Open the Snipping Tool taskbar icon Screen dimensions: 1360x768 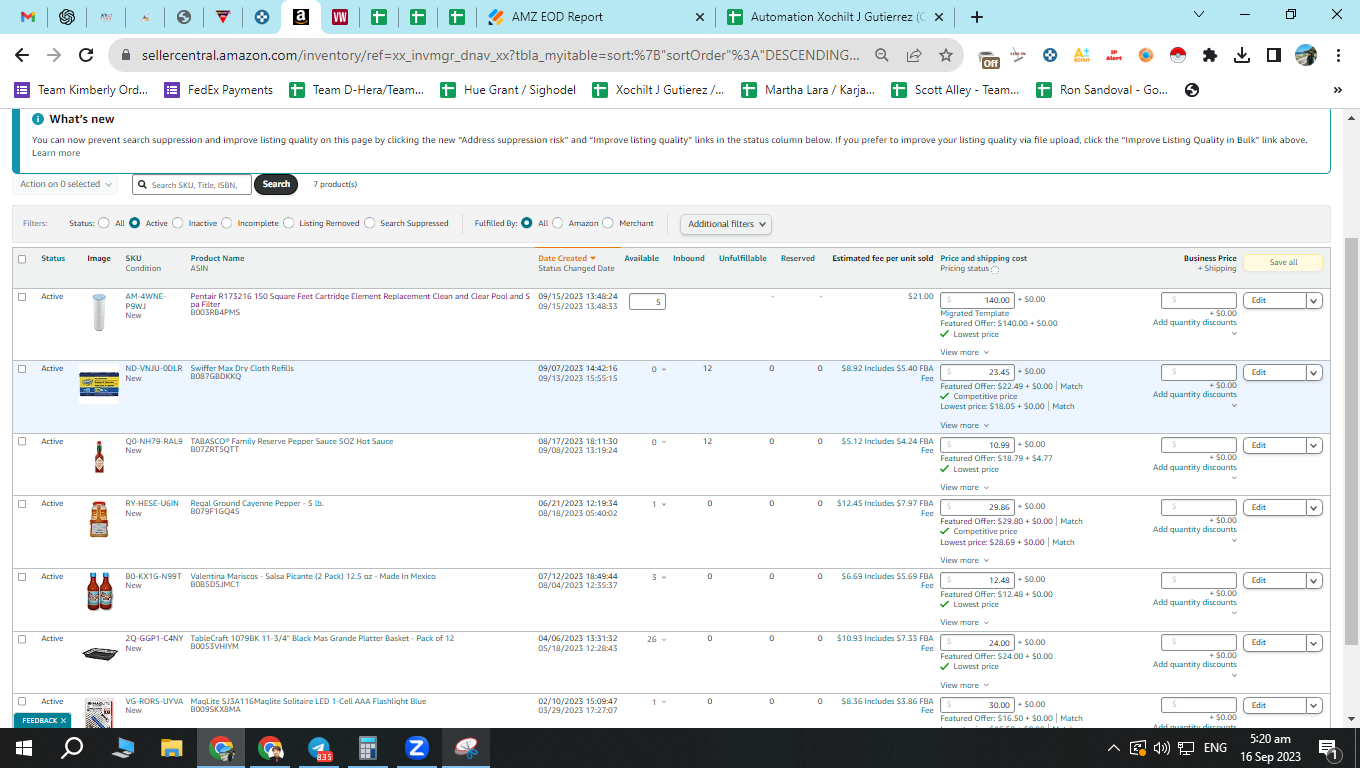[467, 748]
